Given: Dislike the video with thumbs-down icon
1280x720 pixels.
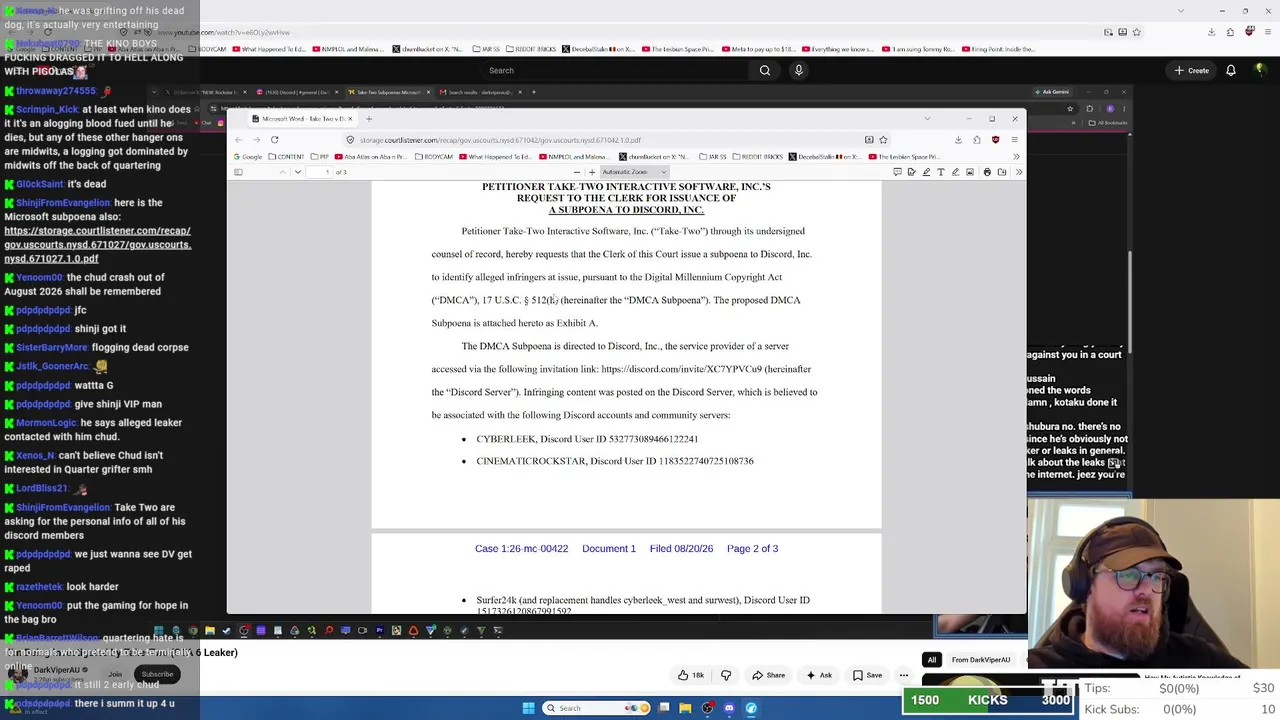Looking at the screenshot, I should [726, 675].
